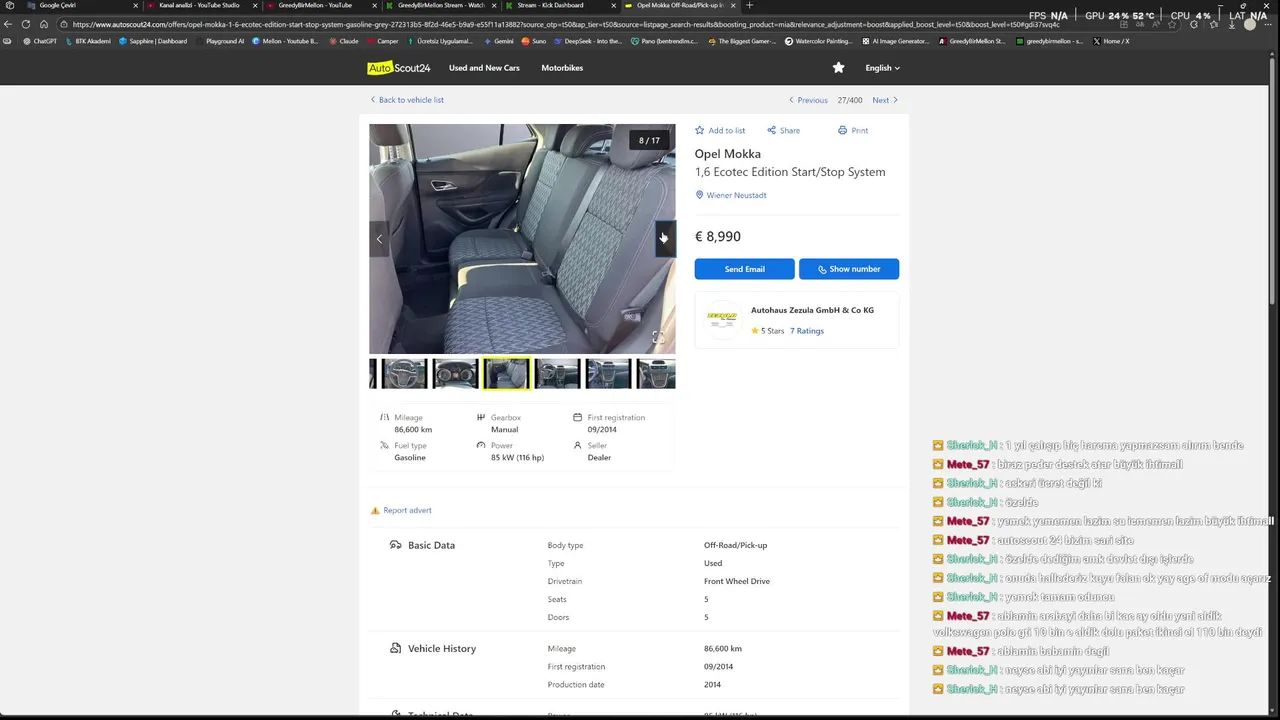Close the Google Çeviri tab
The width and height of the screenshot is (1280, 720).
[x=135, y=5]
